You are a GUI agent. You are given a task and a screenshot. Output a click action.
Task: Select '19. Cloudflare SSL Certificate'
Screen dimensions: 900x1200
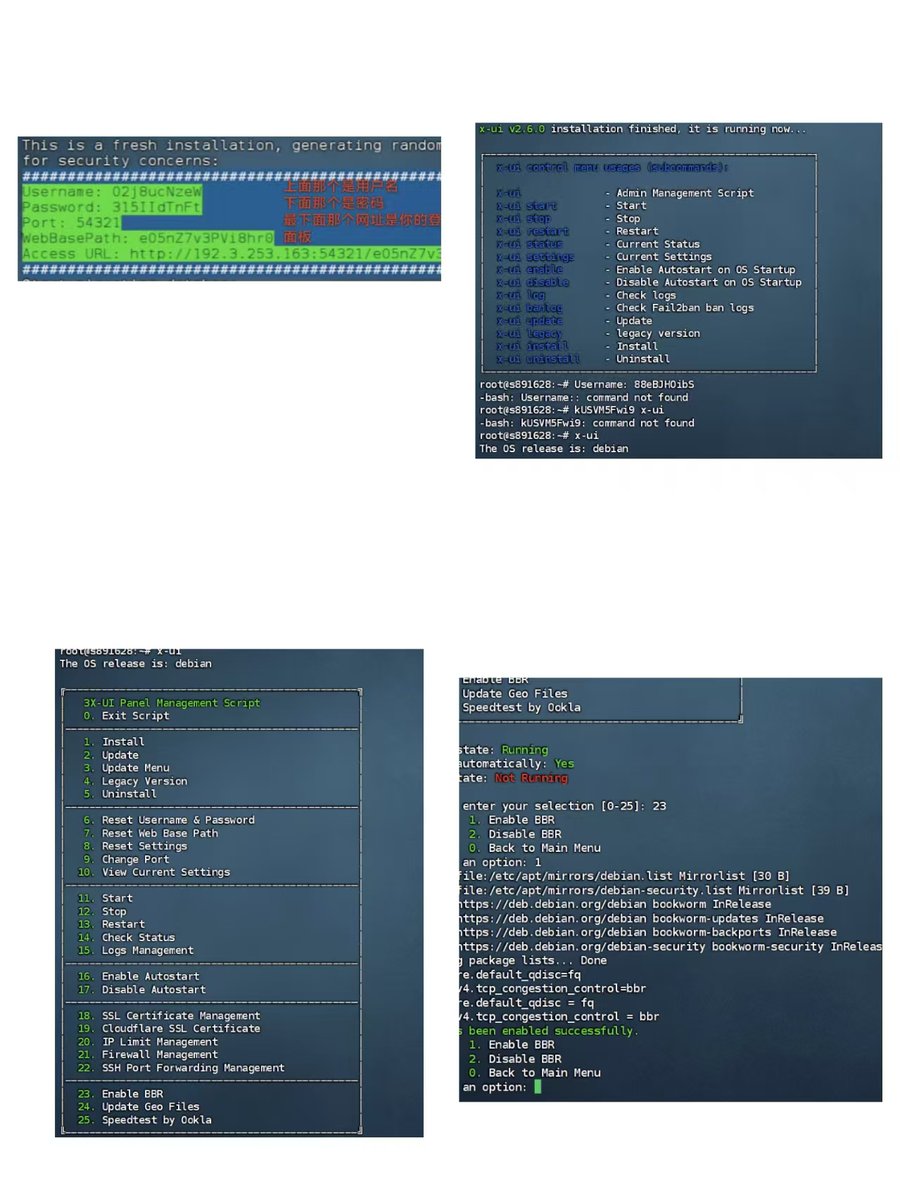(169, 1029)
